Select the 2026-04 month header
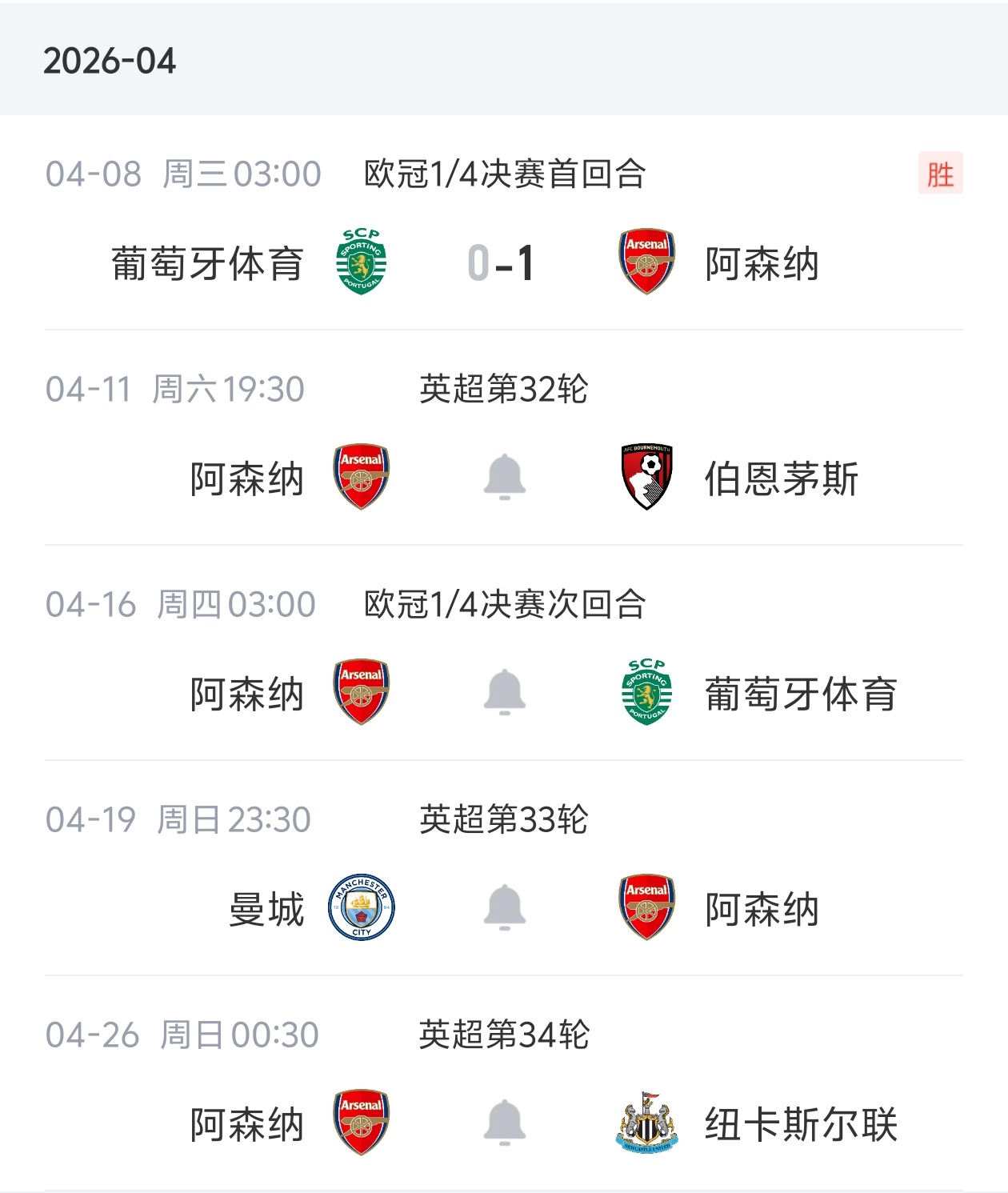 pyautogui.click(x=110, y=62)
